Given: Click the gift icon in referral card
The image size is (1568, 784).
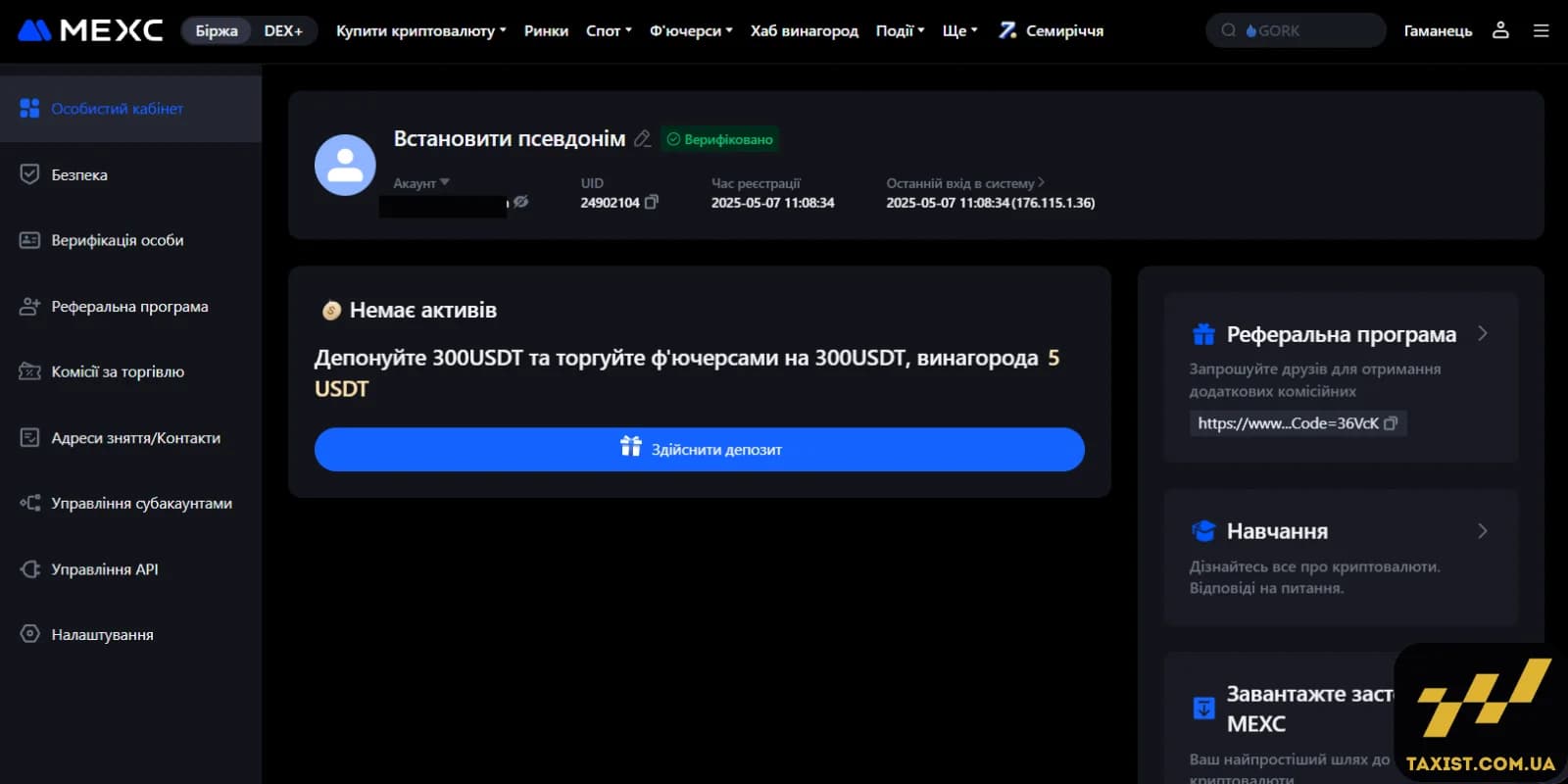Looking at the screenshot, I should pyautogui.click(x=1203, y=334).
